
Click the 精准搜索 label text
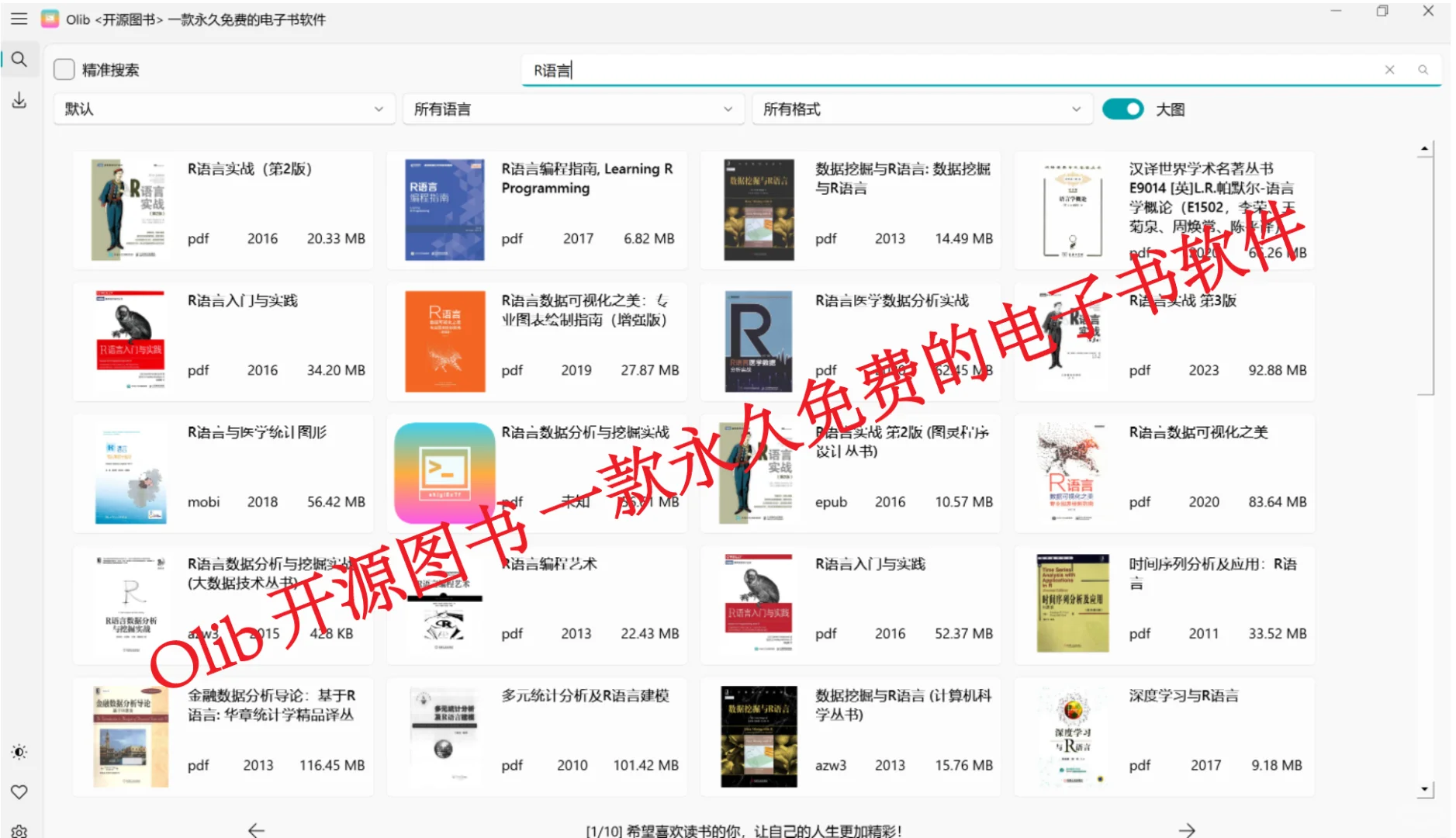coord(110,70)
